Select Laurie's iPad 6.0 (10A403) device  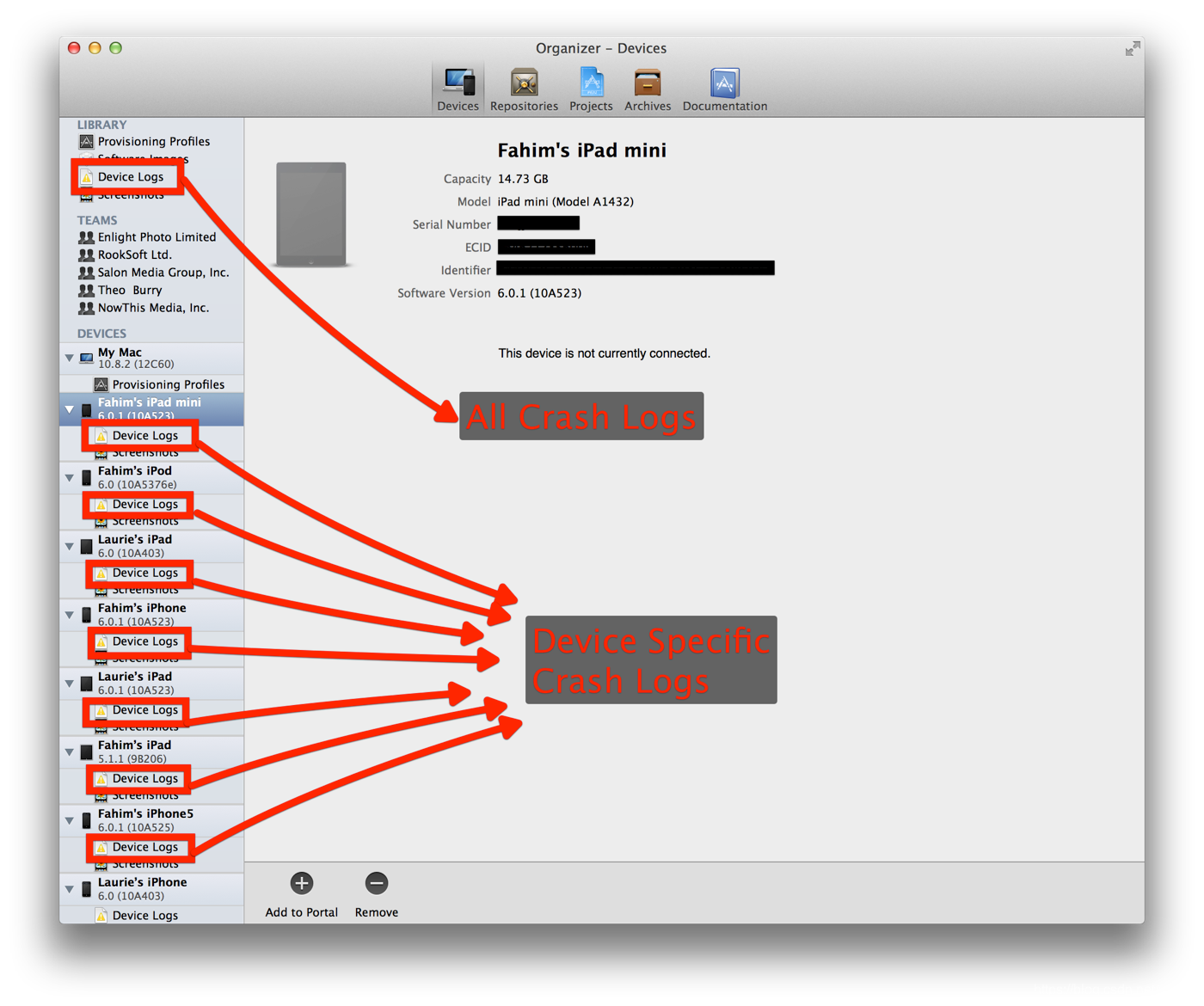[151, 546]
